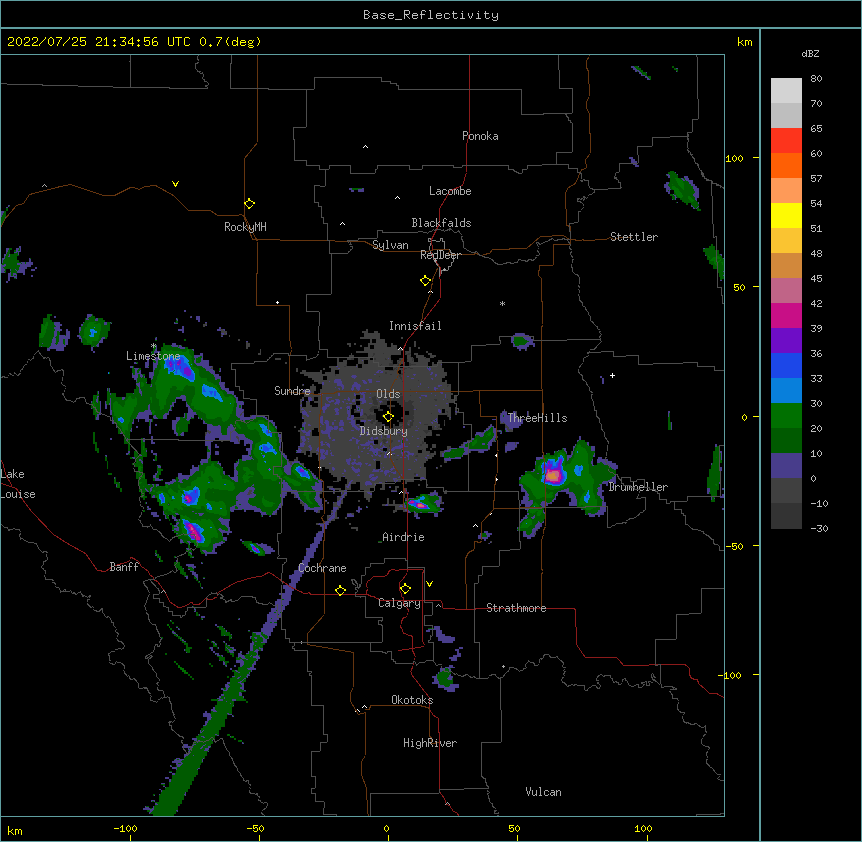The width and height of the screenshot is (862, 842).
Task: Click the red legend swatch between 65 and 60 dBZ
Action: tap(786, 140)
